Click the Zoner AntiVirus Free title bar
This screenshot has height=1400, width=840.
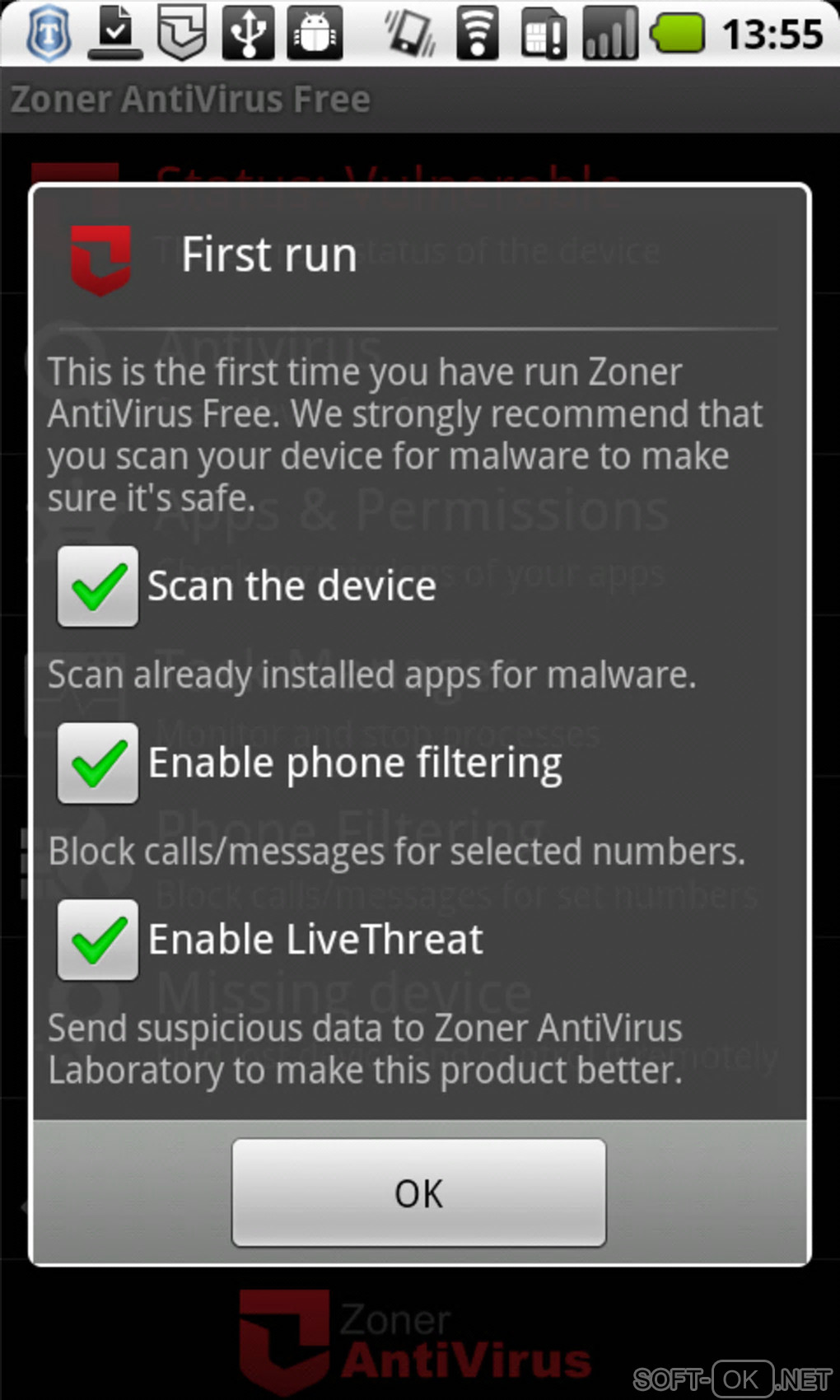tap(420, 100)
